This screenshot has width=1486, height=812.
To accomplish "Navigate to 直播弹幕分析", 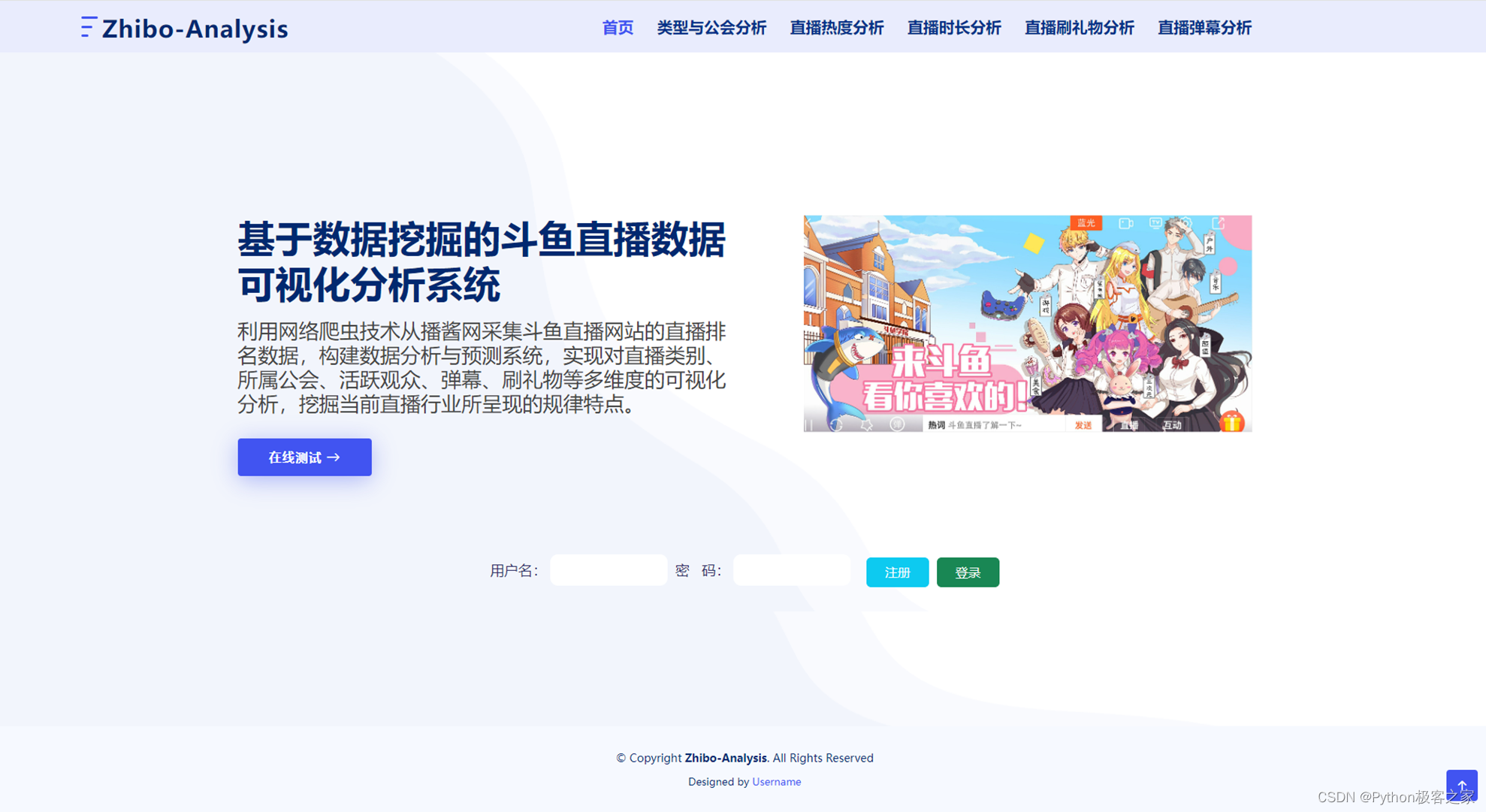I will click(x=1204, y=28).
